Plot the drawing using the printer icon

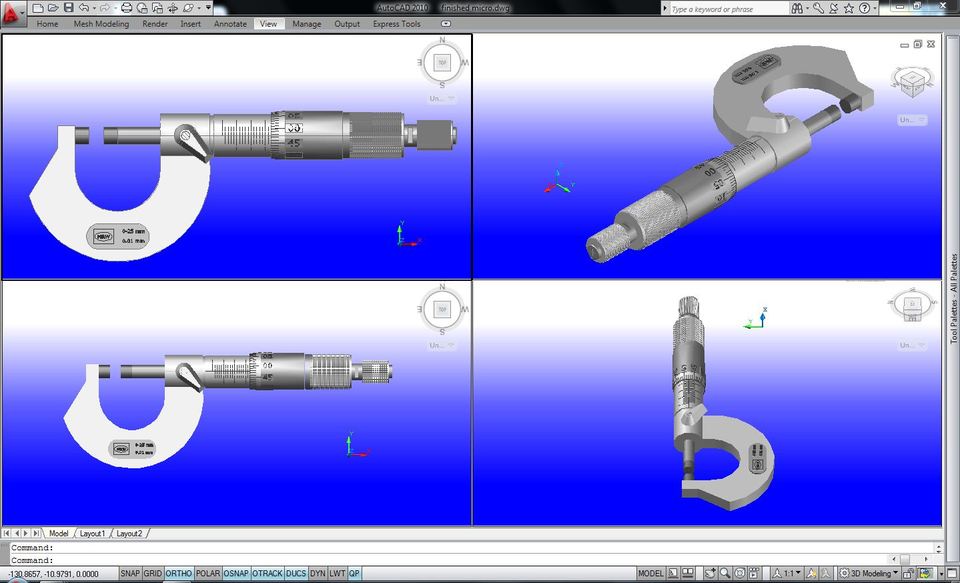tap(127, 8)
